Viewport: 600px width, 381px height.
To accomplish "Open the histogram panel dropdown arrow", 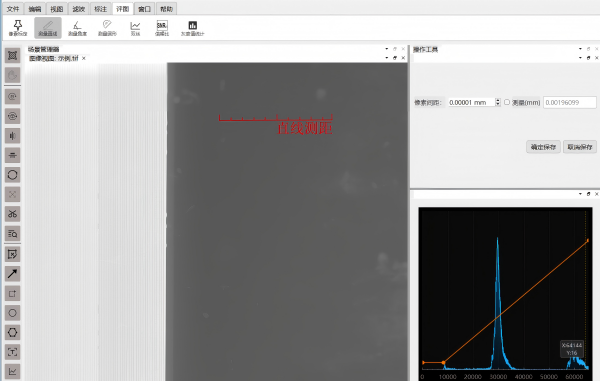I will [x=580, y=194].
